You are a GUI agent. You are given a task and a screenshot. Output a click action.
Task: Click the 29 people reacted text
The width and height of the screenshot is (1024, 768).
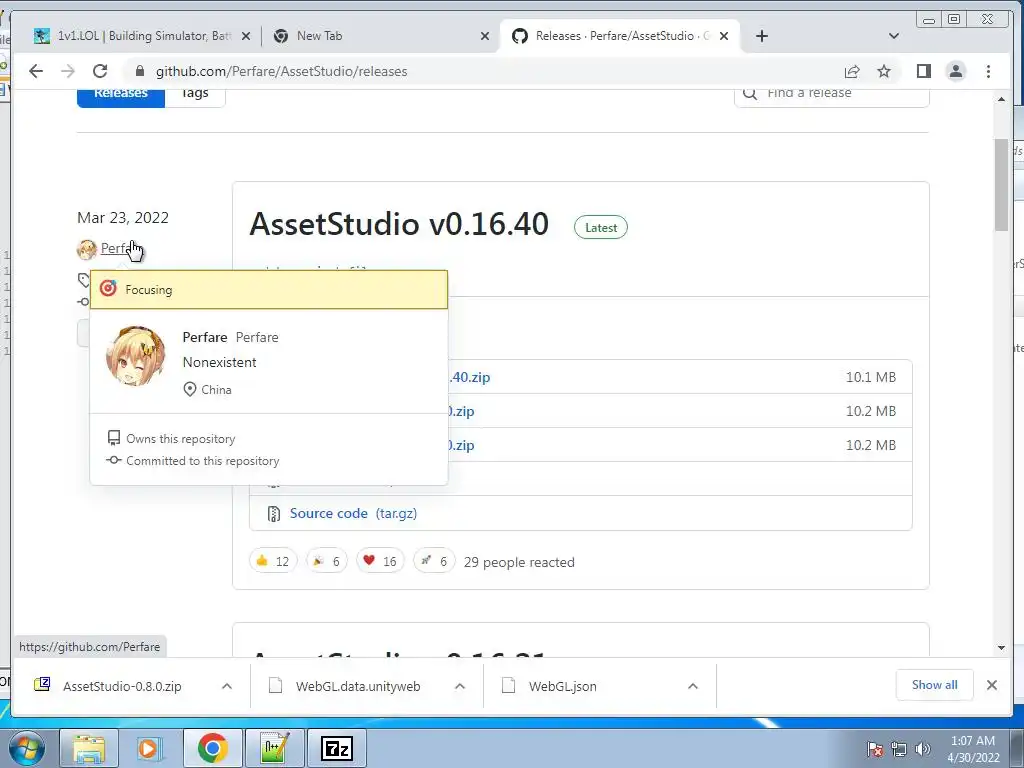[519, 562]
